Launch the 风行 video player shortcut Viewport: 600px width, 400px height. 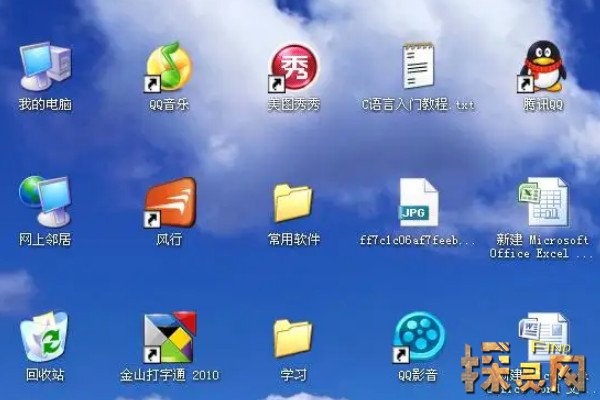168,202
